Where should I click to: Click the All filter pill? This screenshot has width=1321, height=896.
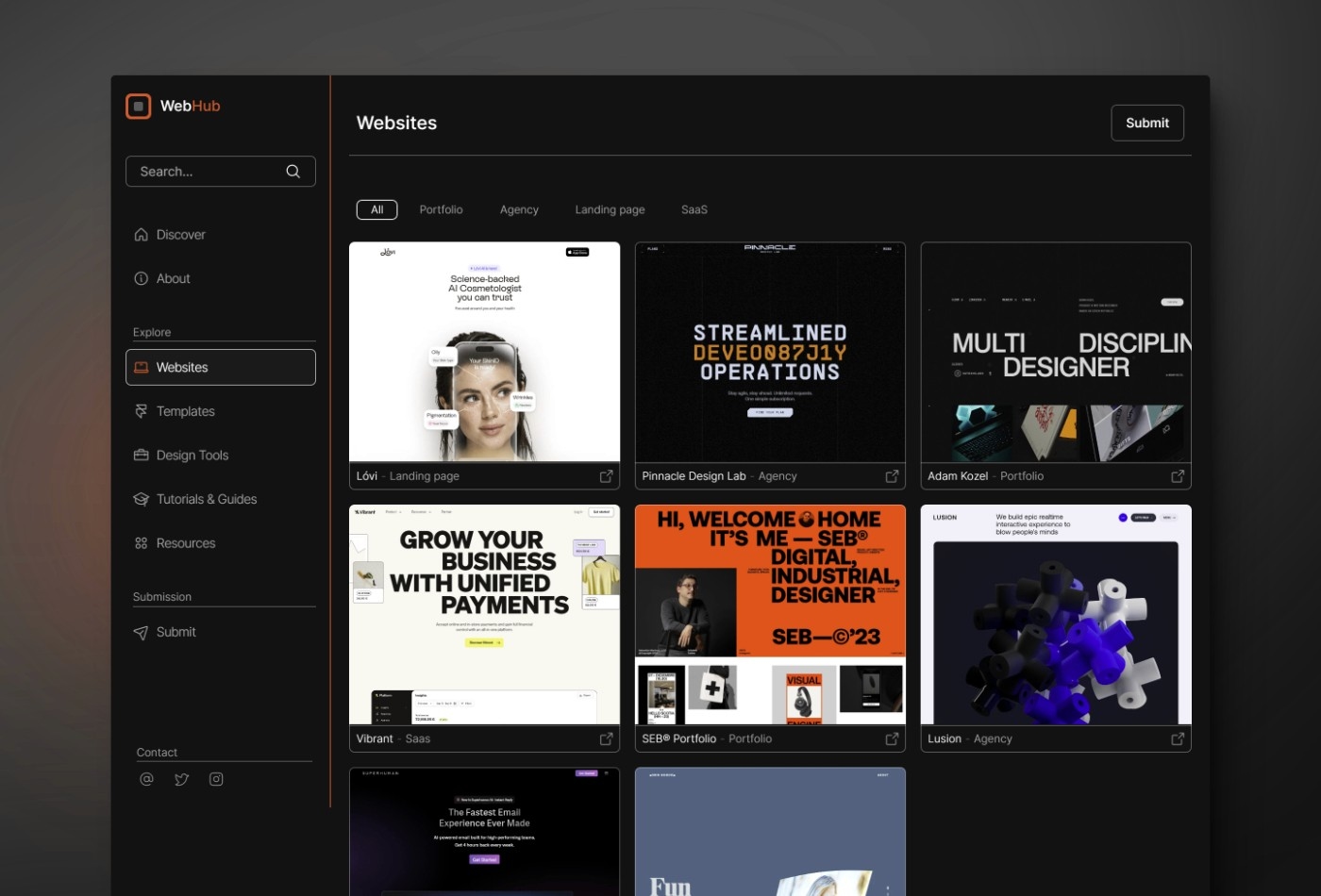point(376,209)
